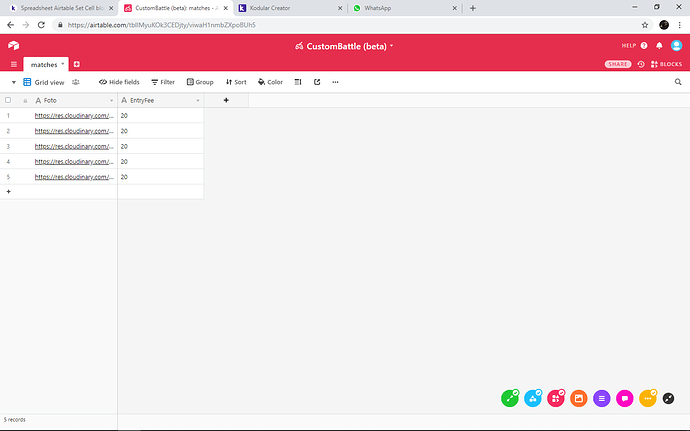690x431 pixels.
Task: Open Hide fields menu
Action: pyautogui.click(x=119, y=82)
